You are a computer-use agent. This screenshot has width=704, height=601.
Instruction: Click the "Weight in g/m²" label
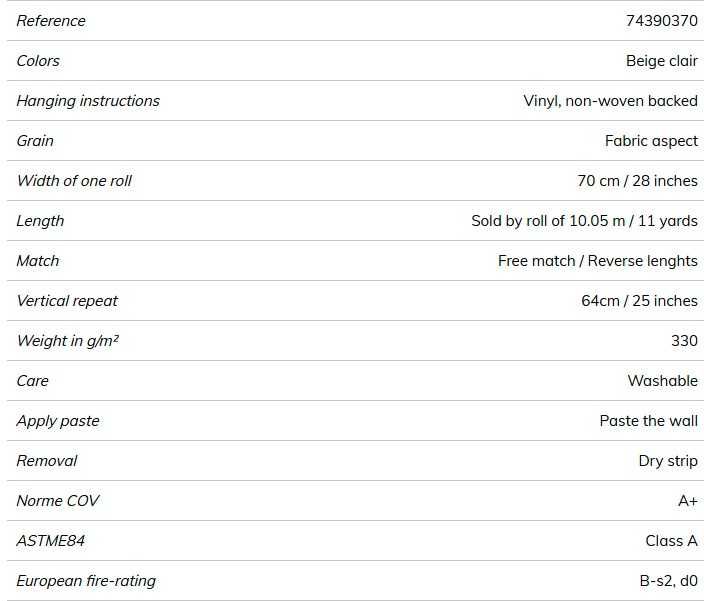tap(67, 341)
